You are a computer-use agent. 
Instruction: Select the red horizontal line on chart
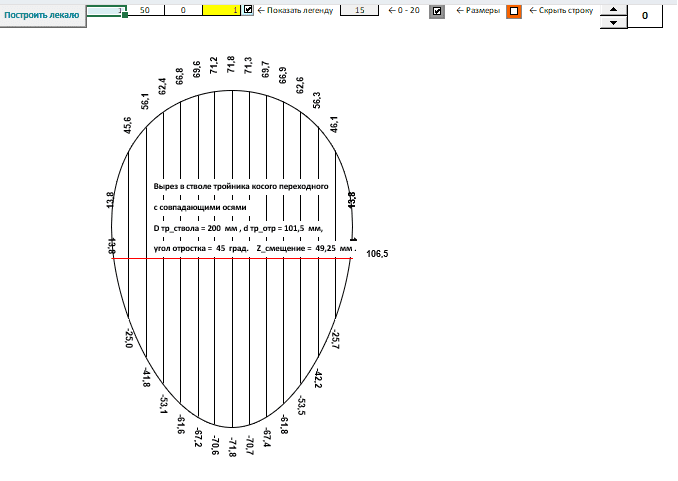click(233, 258)
